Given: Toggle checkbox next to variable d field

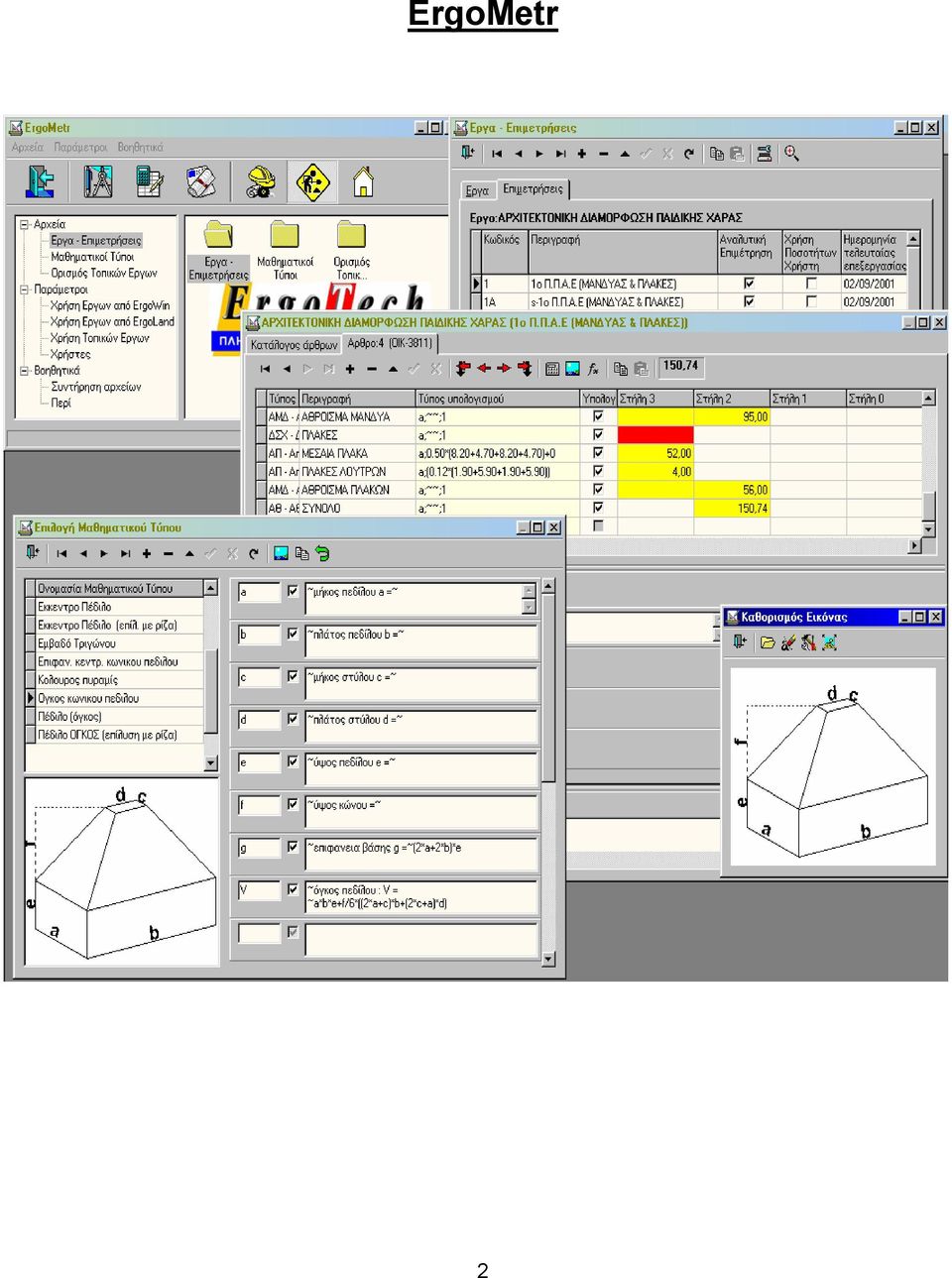Looking at the screenshot, I should pyautogui.click(x=293, y=719).
